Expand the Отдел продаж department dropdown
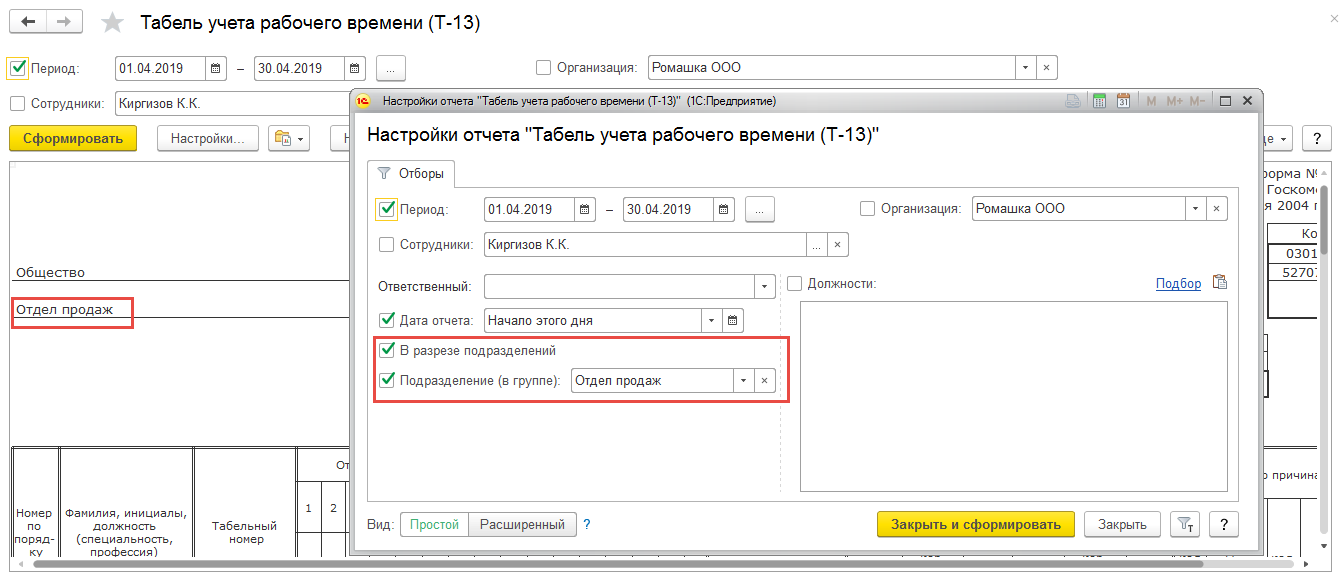Viewport: 1342px width, 574px height. [743, 381]
